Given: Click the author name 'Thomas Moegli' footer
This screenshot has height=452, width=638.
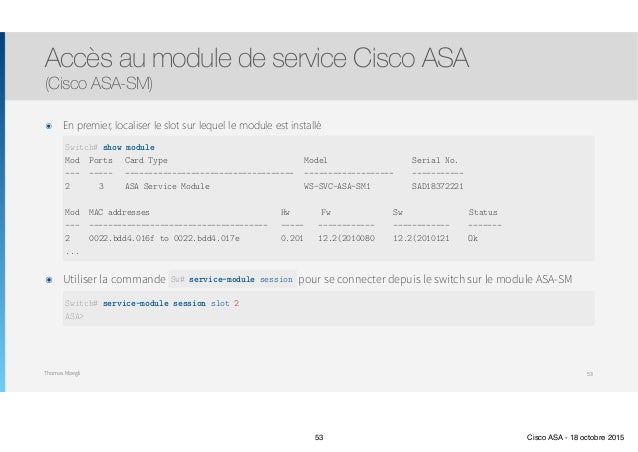Looking at the screenshot, I should 62,373.
